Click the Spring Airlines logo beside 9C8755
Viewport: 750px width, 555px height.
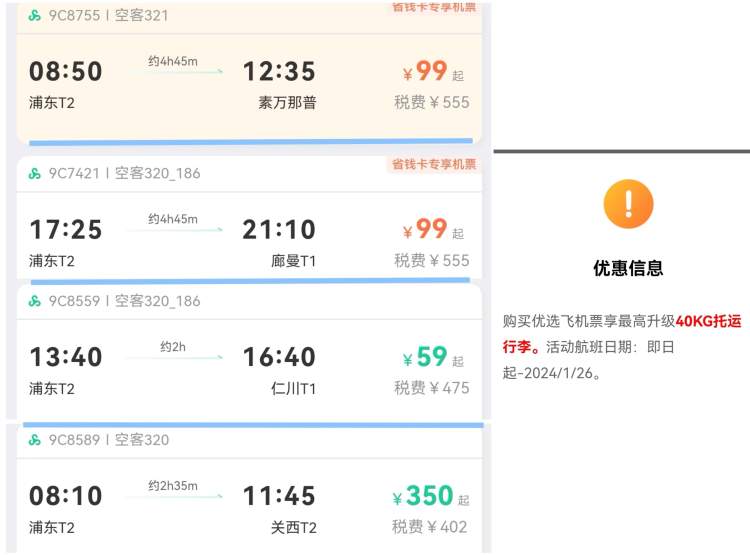pyautogui.click(x=35, y=16)
